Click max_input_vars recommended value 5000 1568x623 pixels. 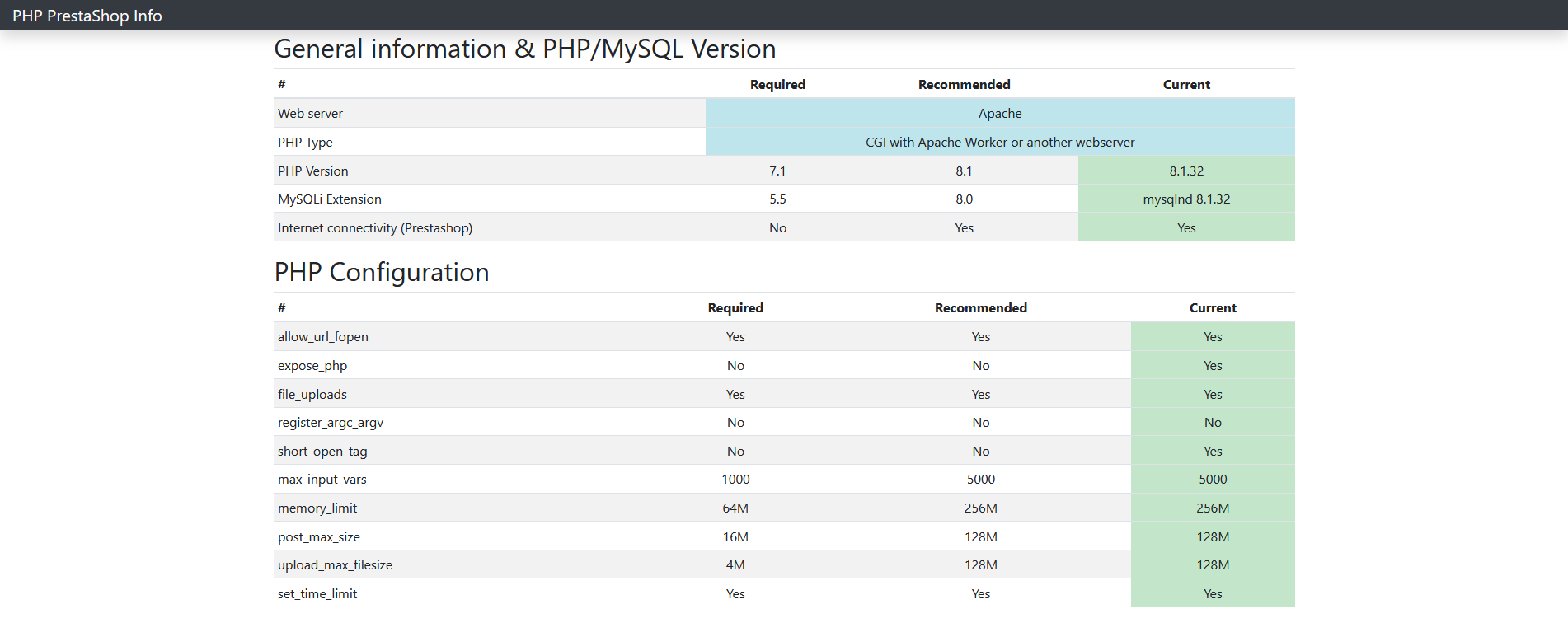tap(981, 480)
